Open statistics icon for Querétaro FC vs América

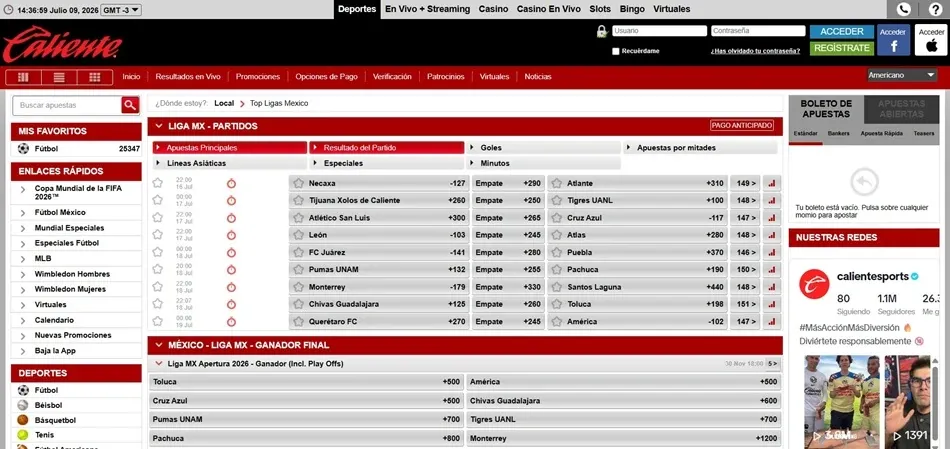click(772, 322)
